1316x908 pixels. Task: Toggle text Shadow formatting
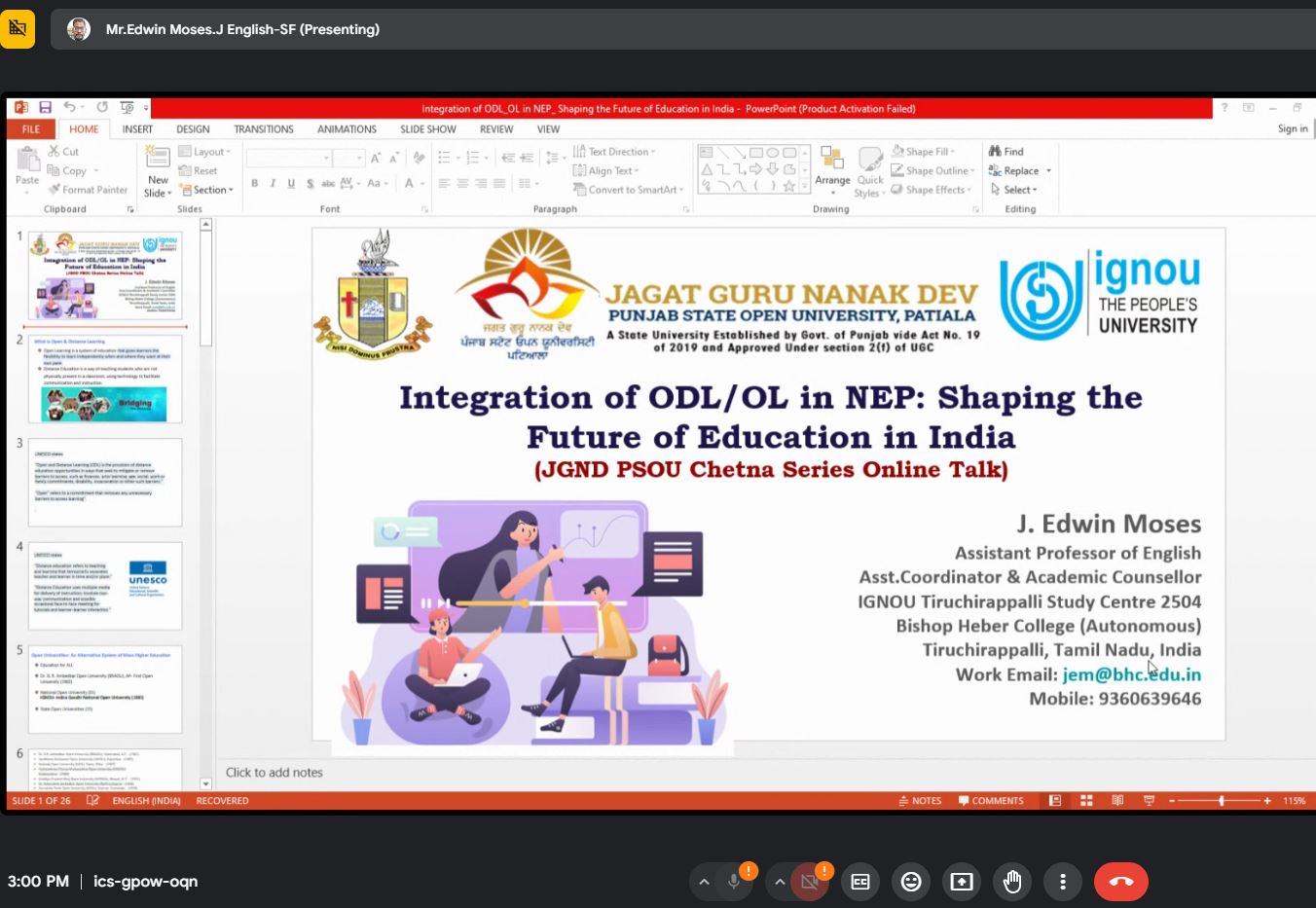(310, 183)
